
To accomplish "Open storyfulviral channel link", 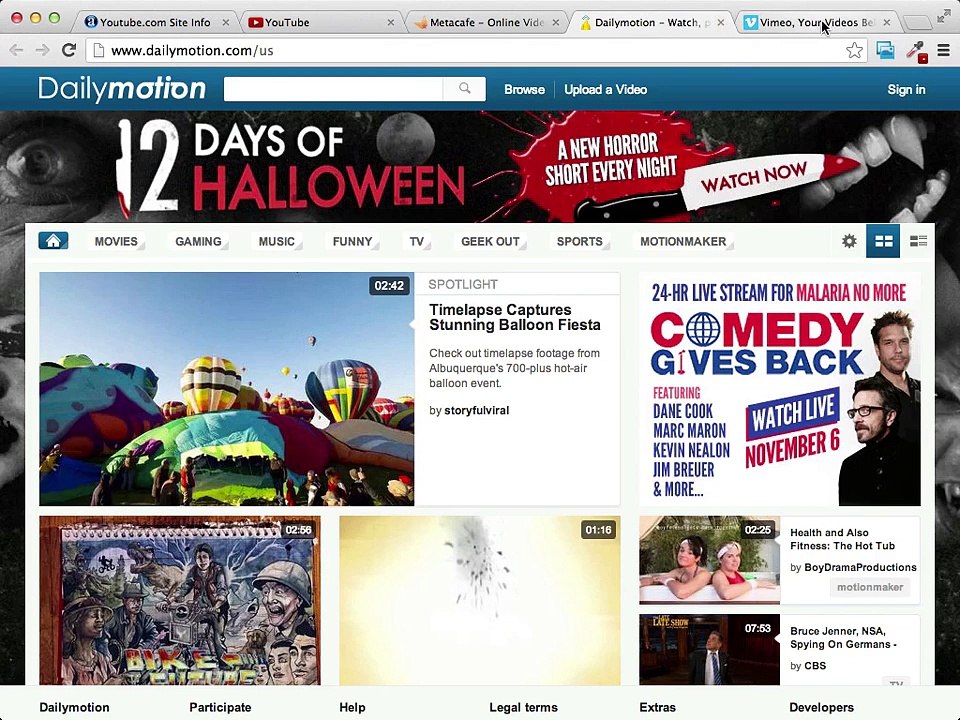I will pyautogui.click(x=476, y=410).
